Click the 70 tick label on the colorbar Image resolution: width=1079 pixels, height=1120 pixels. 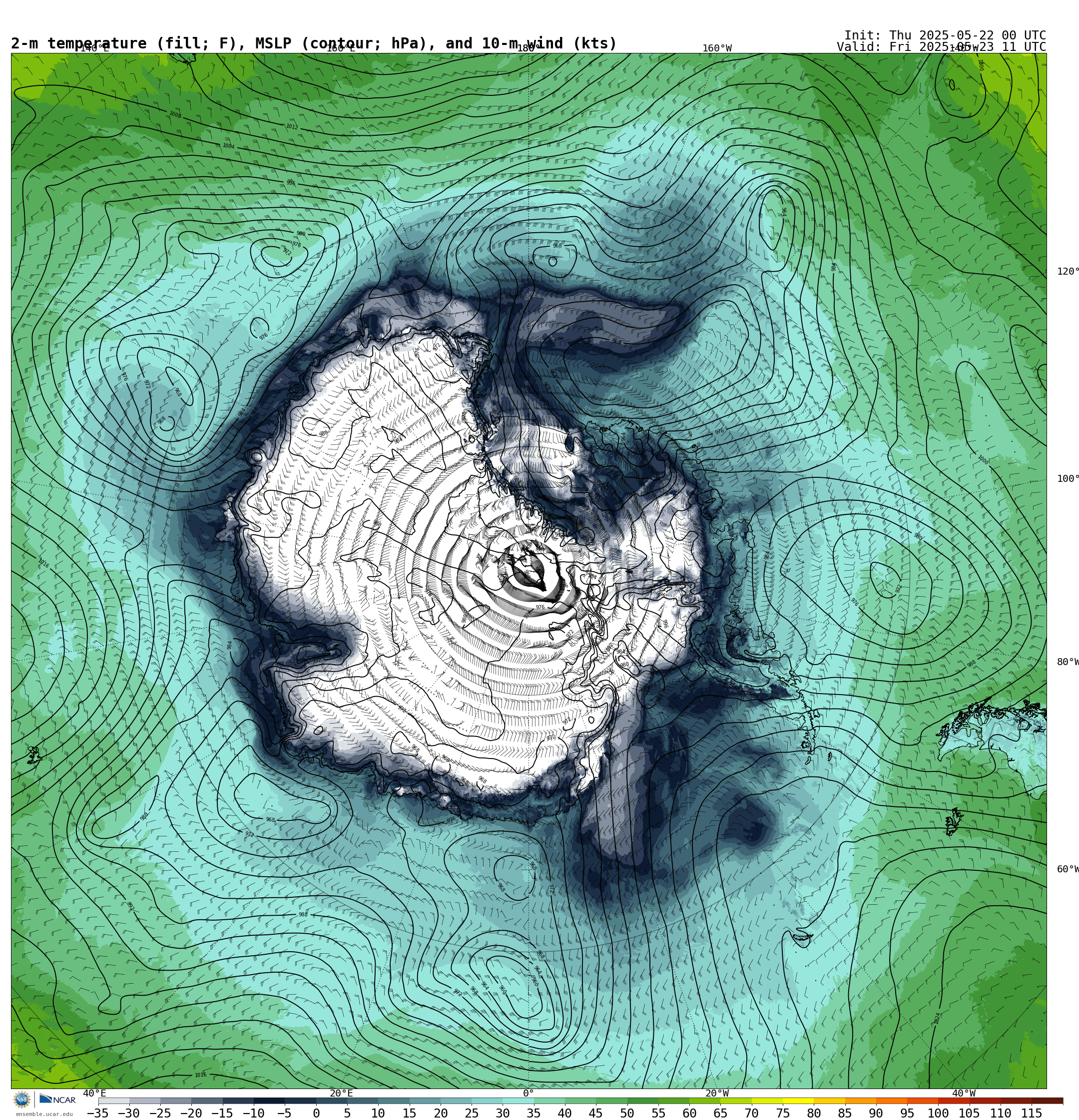coord(751,1113)
